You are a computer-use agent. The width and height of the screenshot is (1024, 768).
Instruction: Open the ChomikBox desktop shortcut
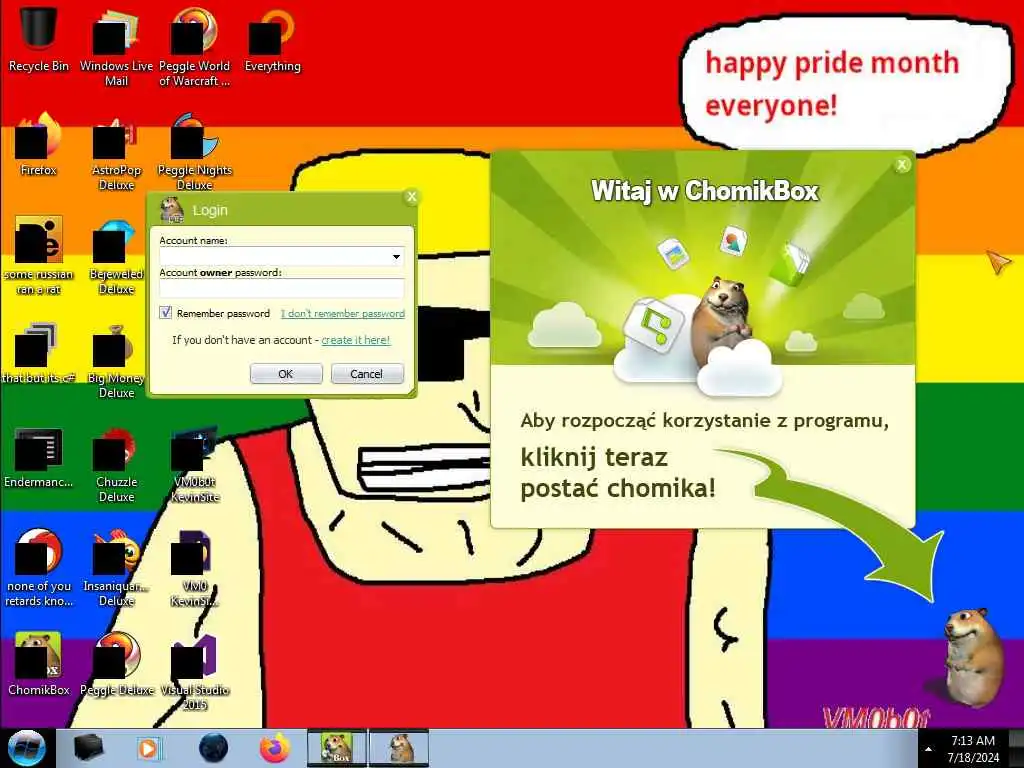[39, 663]
